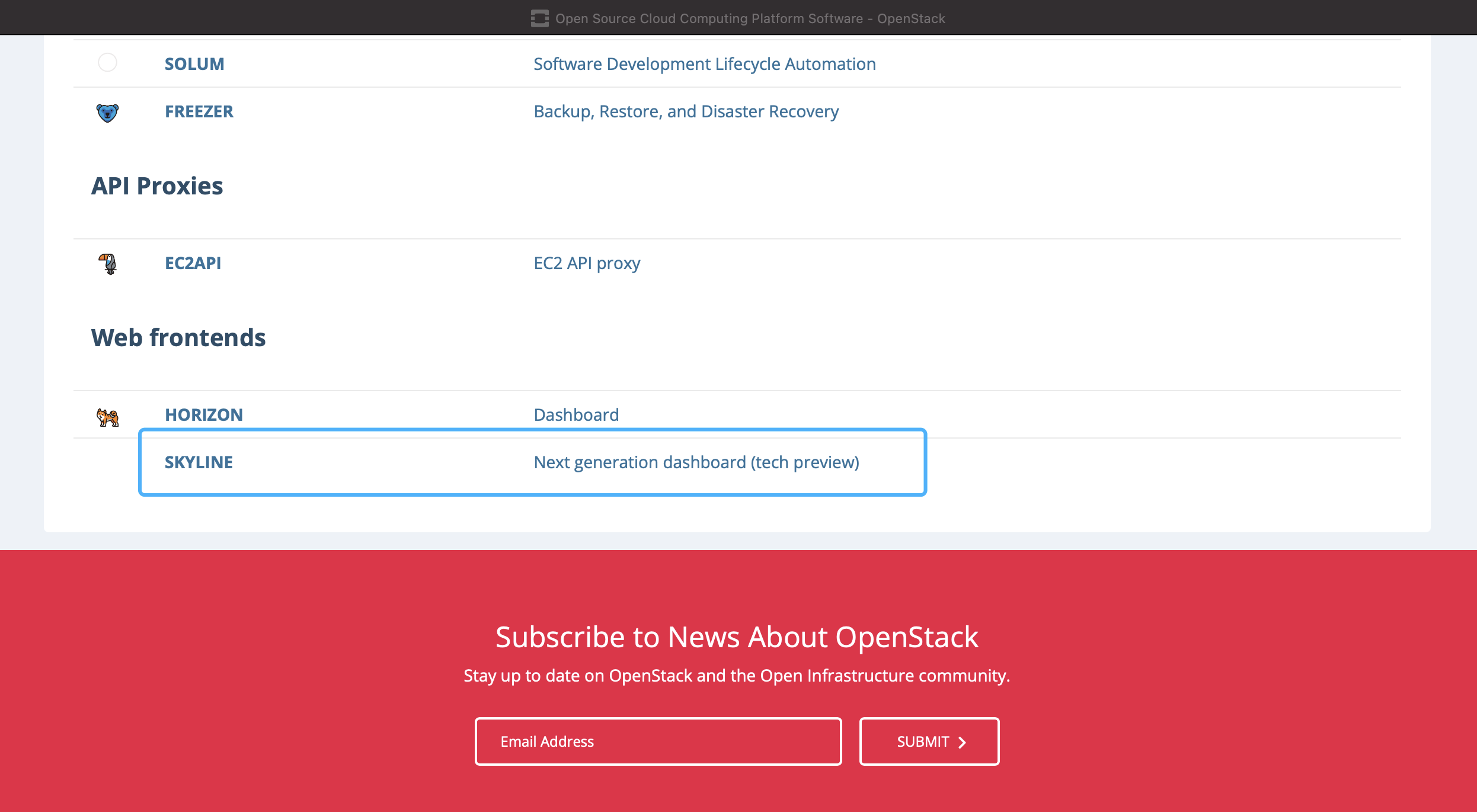Click the polar bear icon next to FREEZER

tap(107, 112)
